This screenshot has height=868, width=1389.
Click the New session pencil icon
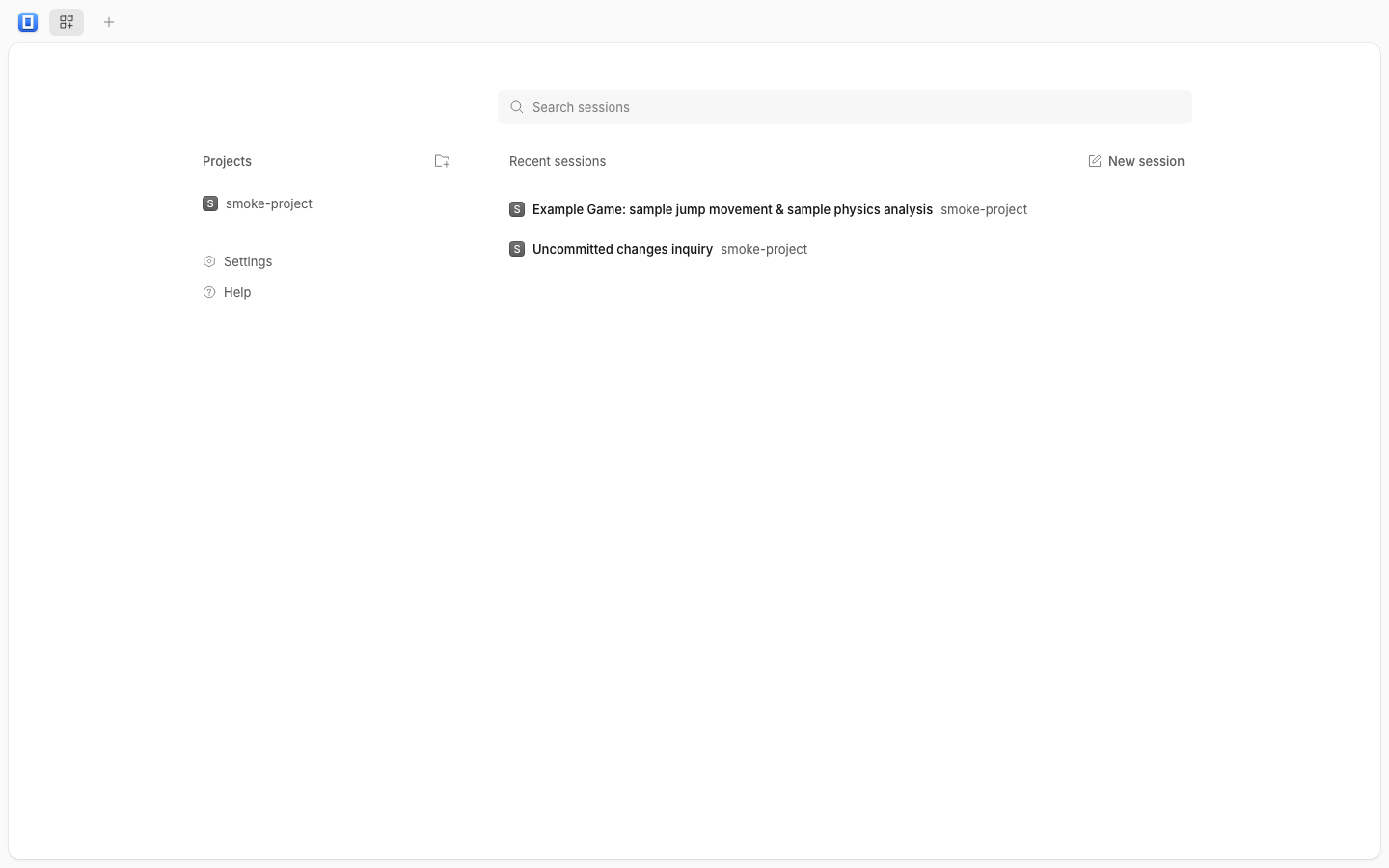(x=1095, y=161)
